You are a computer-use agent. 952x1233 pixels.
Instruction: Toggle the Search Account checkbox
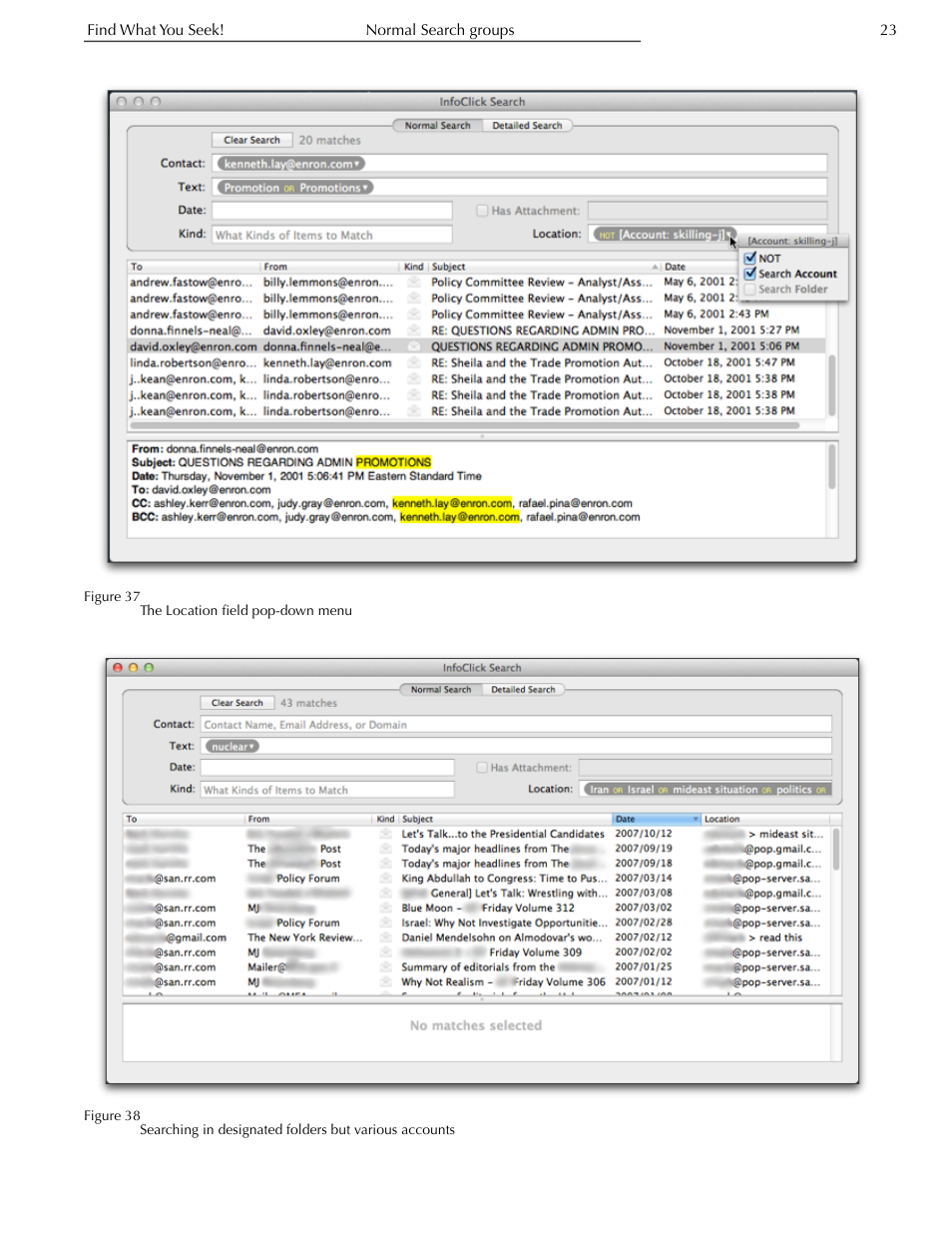(x=750, y=274)
